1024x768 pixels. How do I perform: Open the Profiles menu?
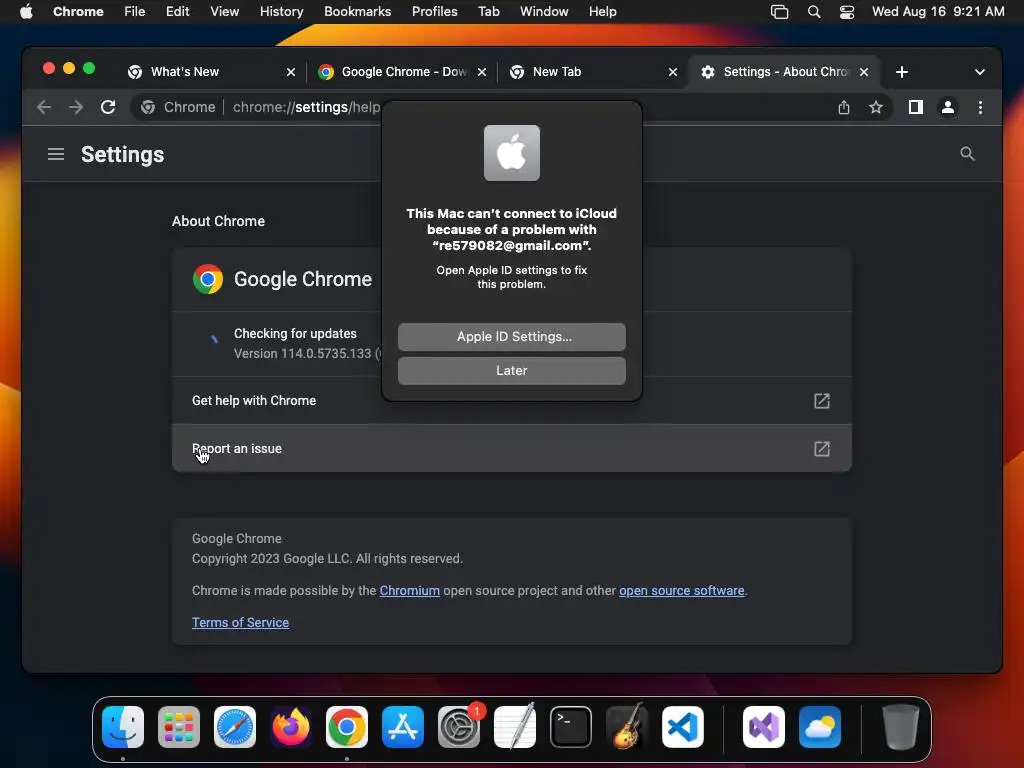click(x=434, y=12)
